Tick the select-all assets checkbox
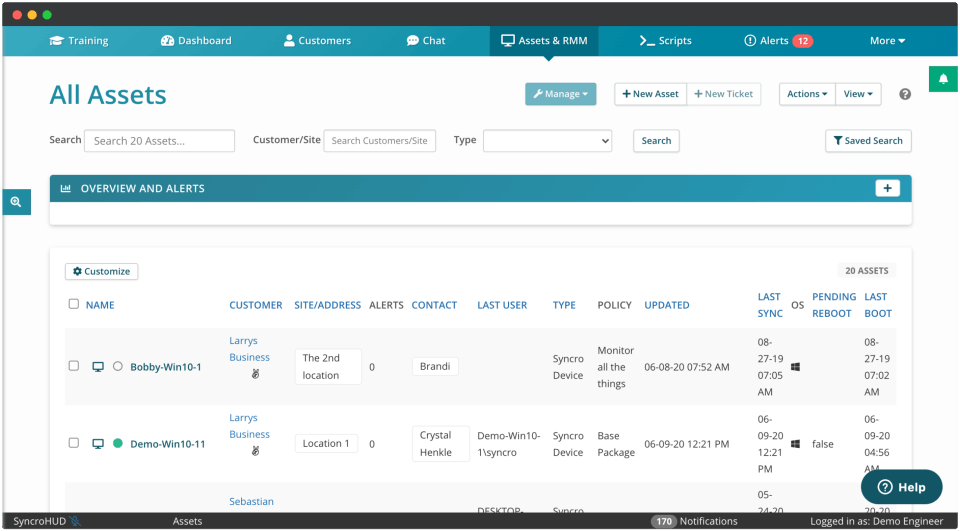Viewport: 960px width, 531px height. [73, 304]
